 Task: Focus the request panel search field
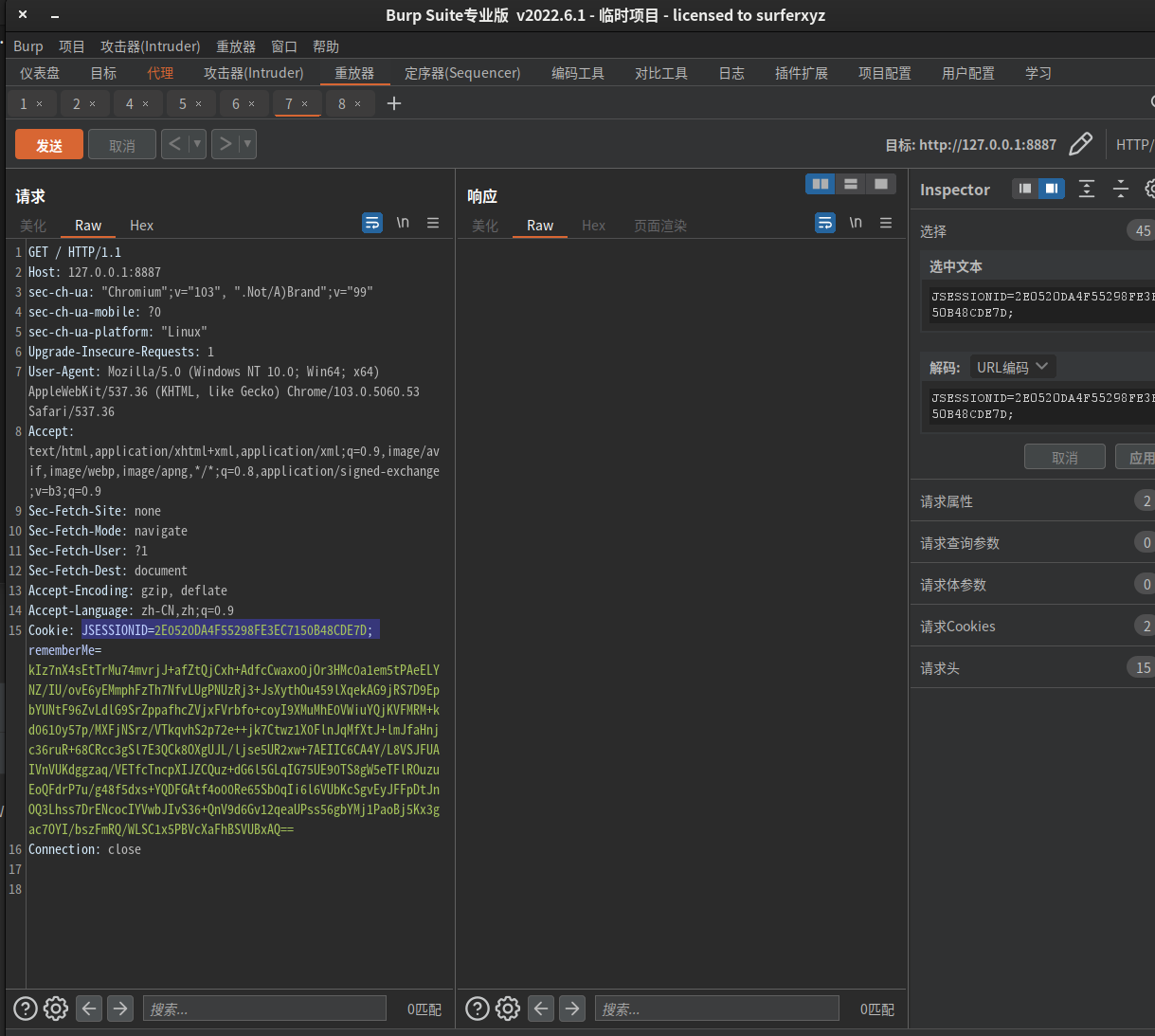264,1009
